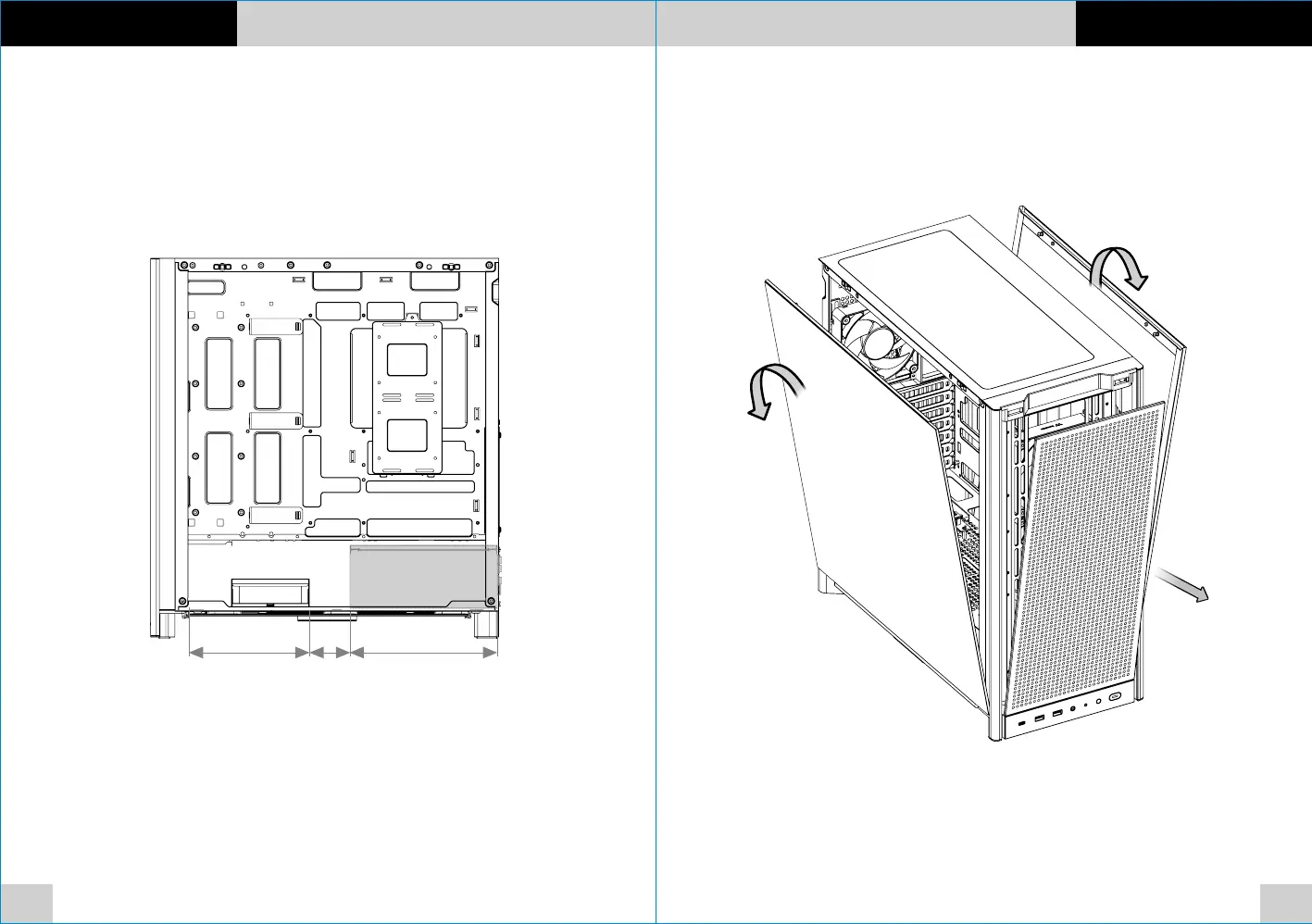Click the USB-C port on the front I/O strip
This screenshot has height=924, width=1312.
(x=1020, y=721)
